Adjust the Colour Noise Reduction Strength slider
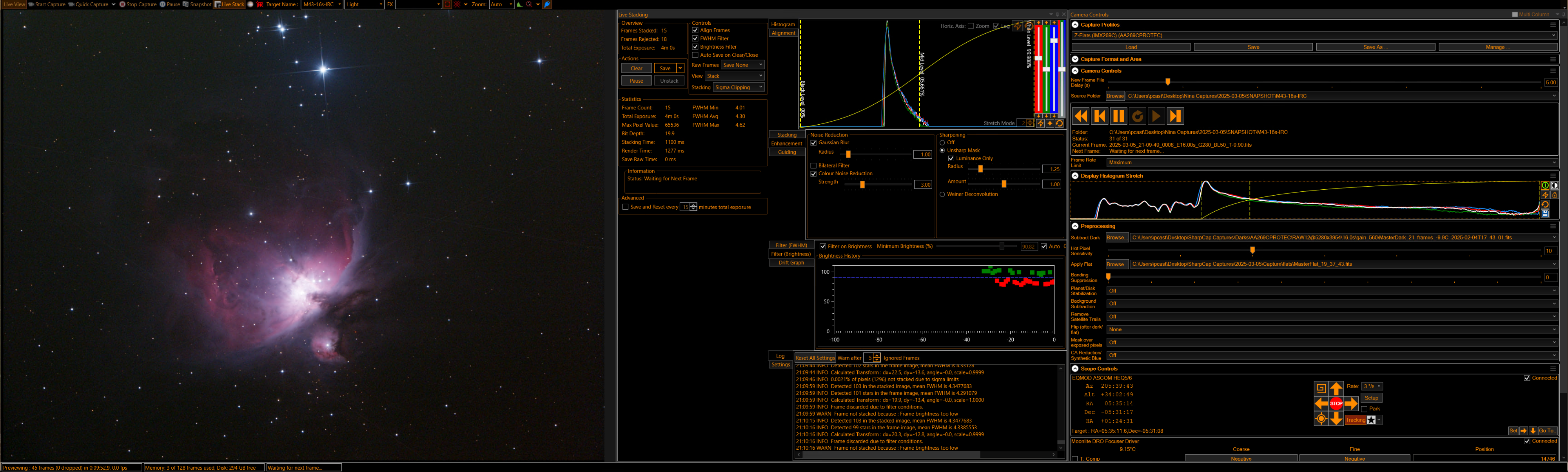 coord(862,185)
